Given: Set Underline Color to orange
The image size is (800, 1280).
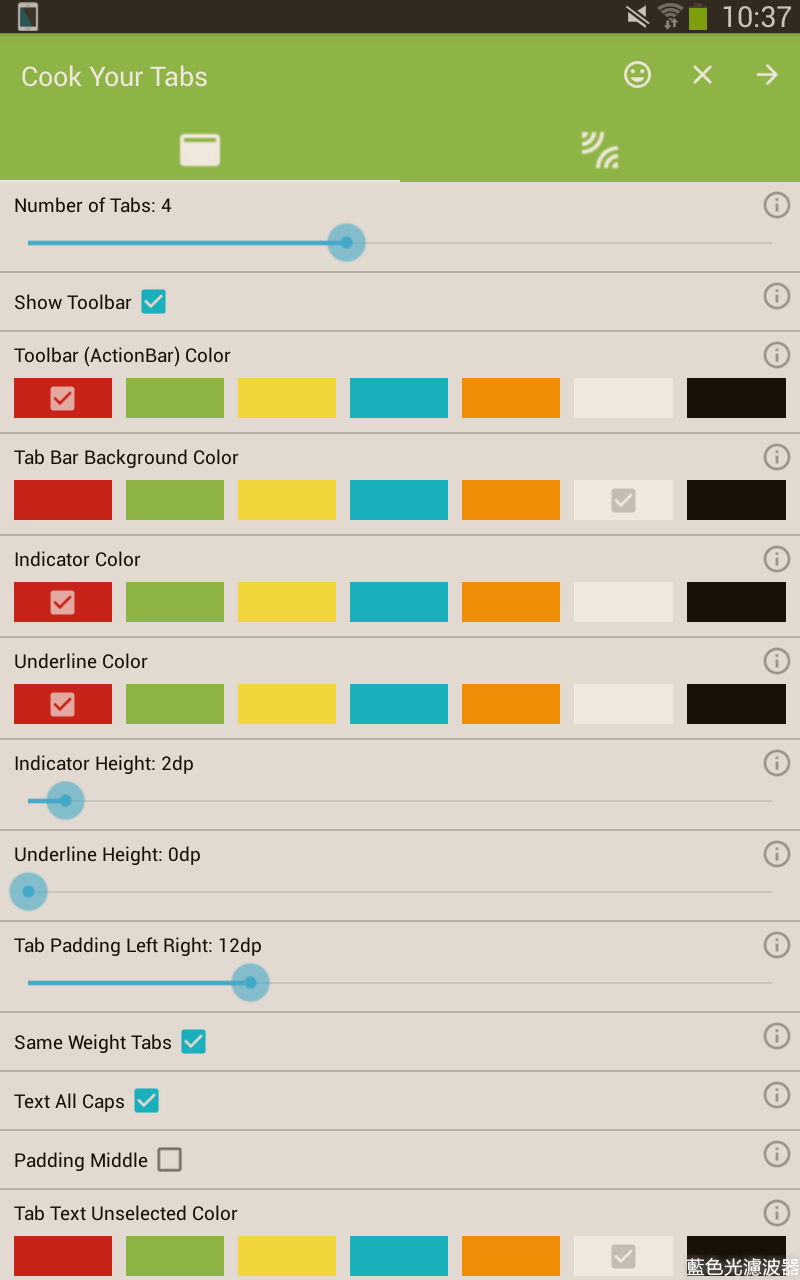Looking at the screenshot, I should [x=511, y=704].
